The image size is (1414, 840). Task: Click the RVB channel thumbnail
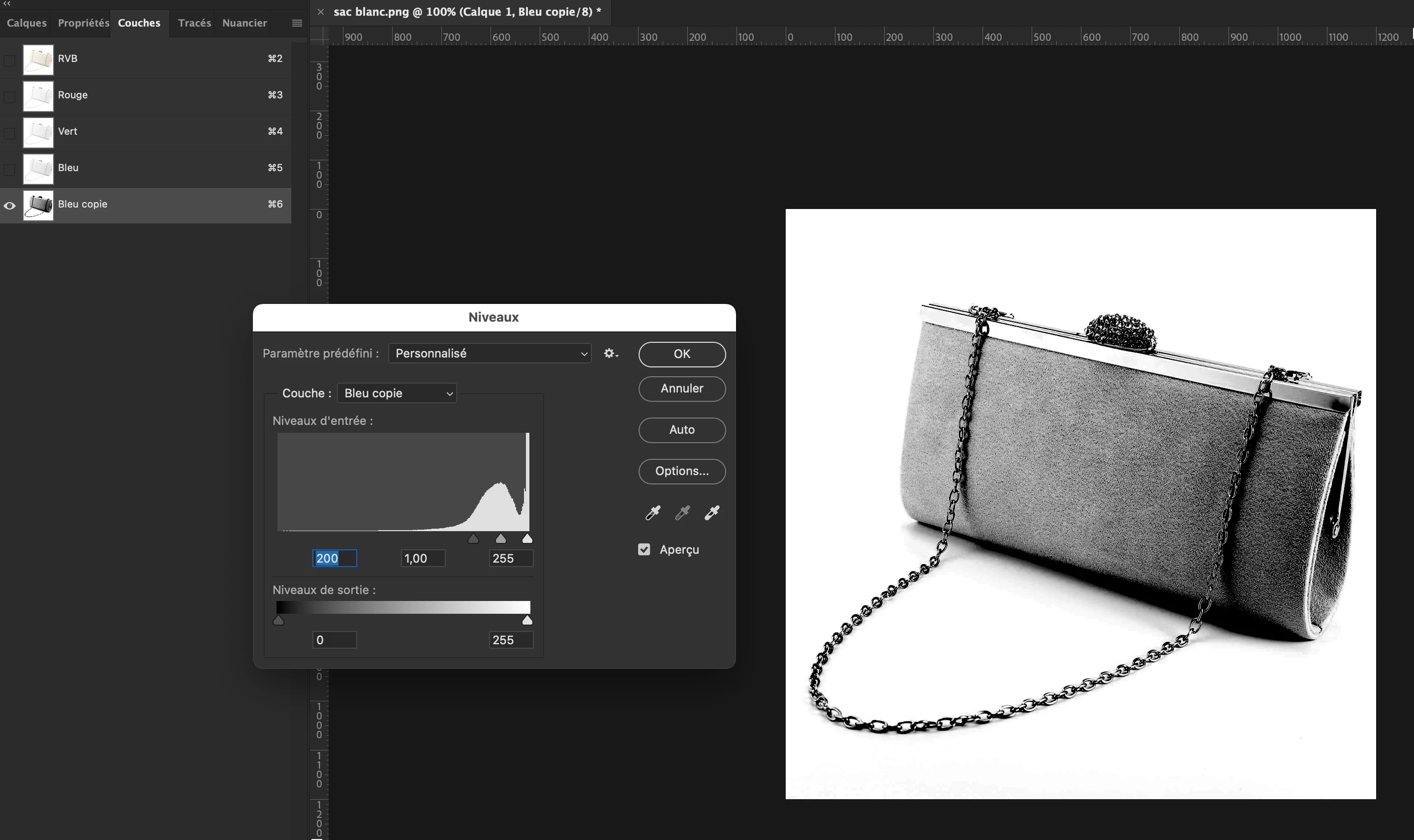coord(38,60)
